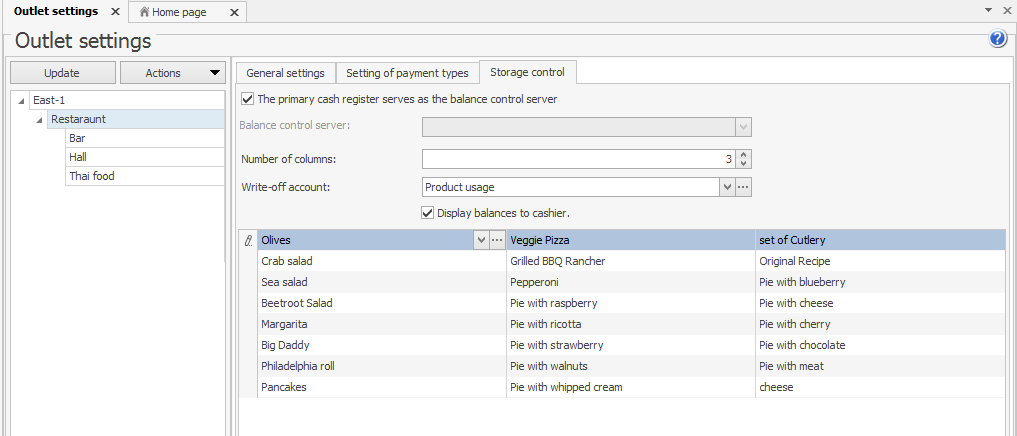Close the Outlet settings tab

pyautogui.click(x=115, y=12)
